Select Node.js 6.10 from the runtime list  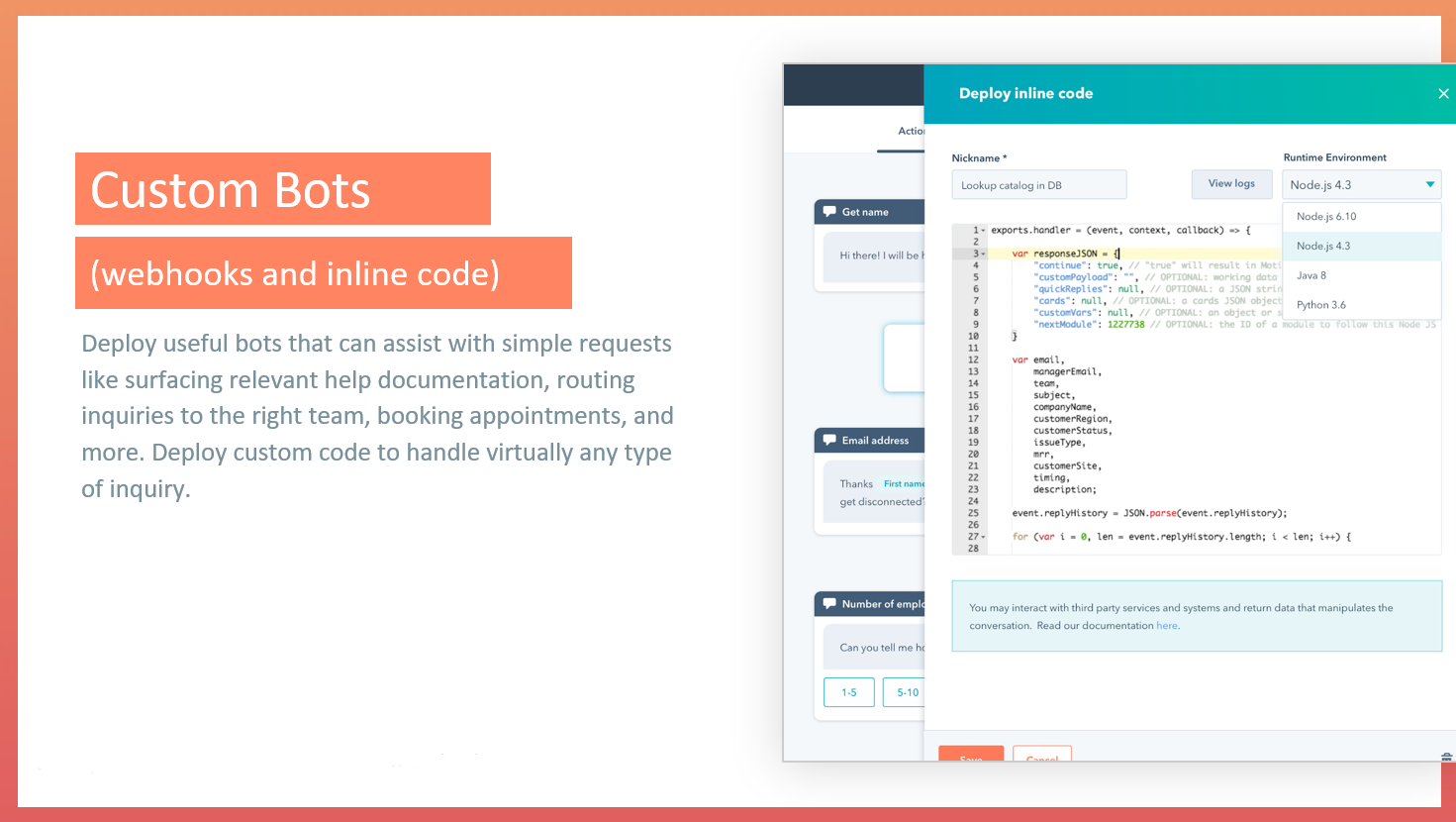coord(1326,217)
